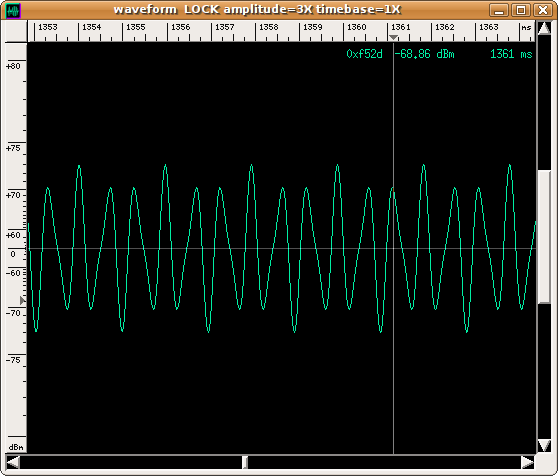Click the 1353 mark on time ruler
This screenshot has width=558, height=476.
[x=48, y=27]
